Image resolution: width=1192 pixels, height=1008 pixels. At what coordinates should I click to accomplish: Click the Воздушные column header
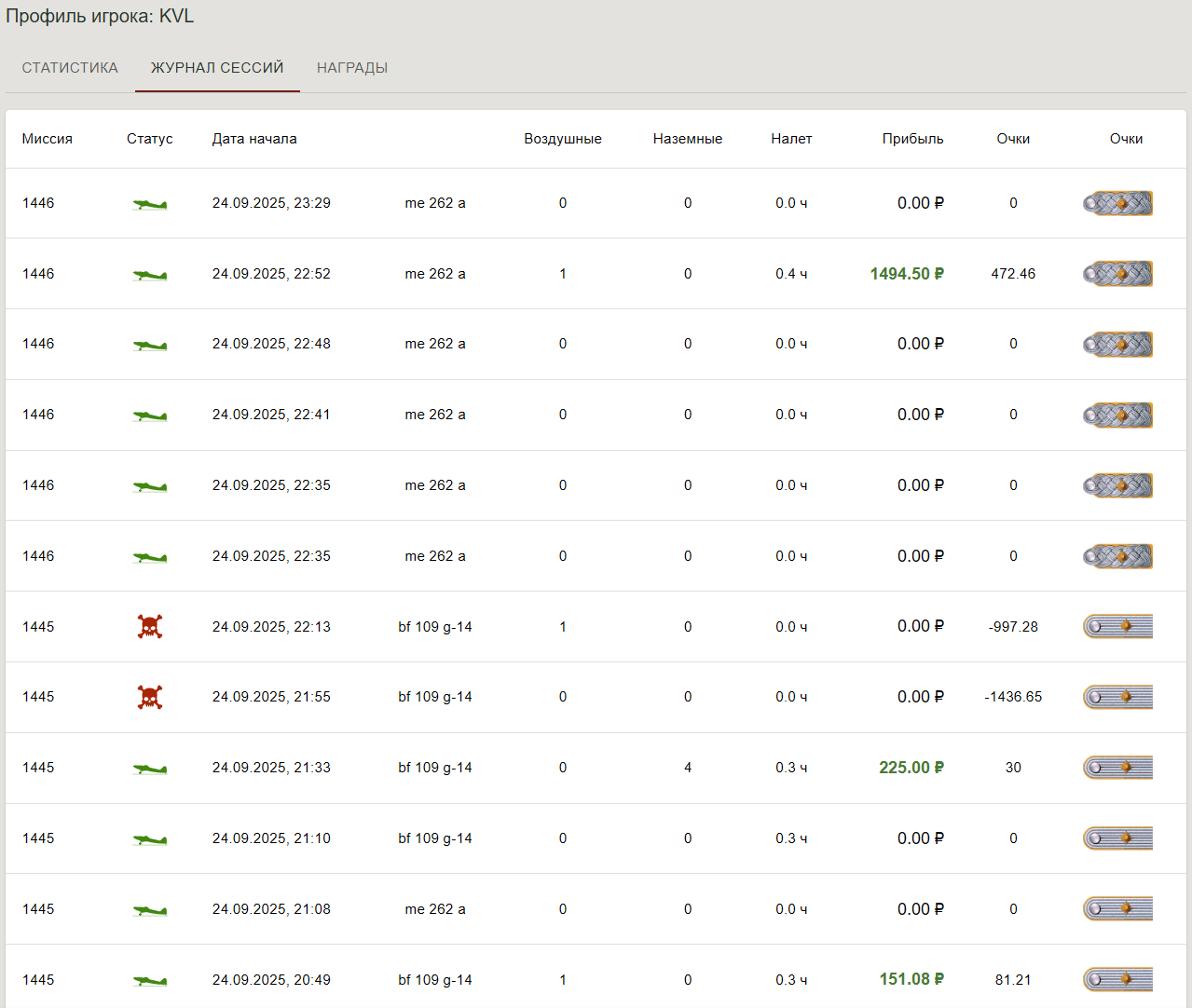(x=563, y=139)
